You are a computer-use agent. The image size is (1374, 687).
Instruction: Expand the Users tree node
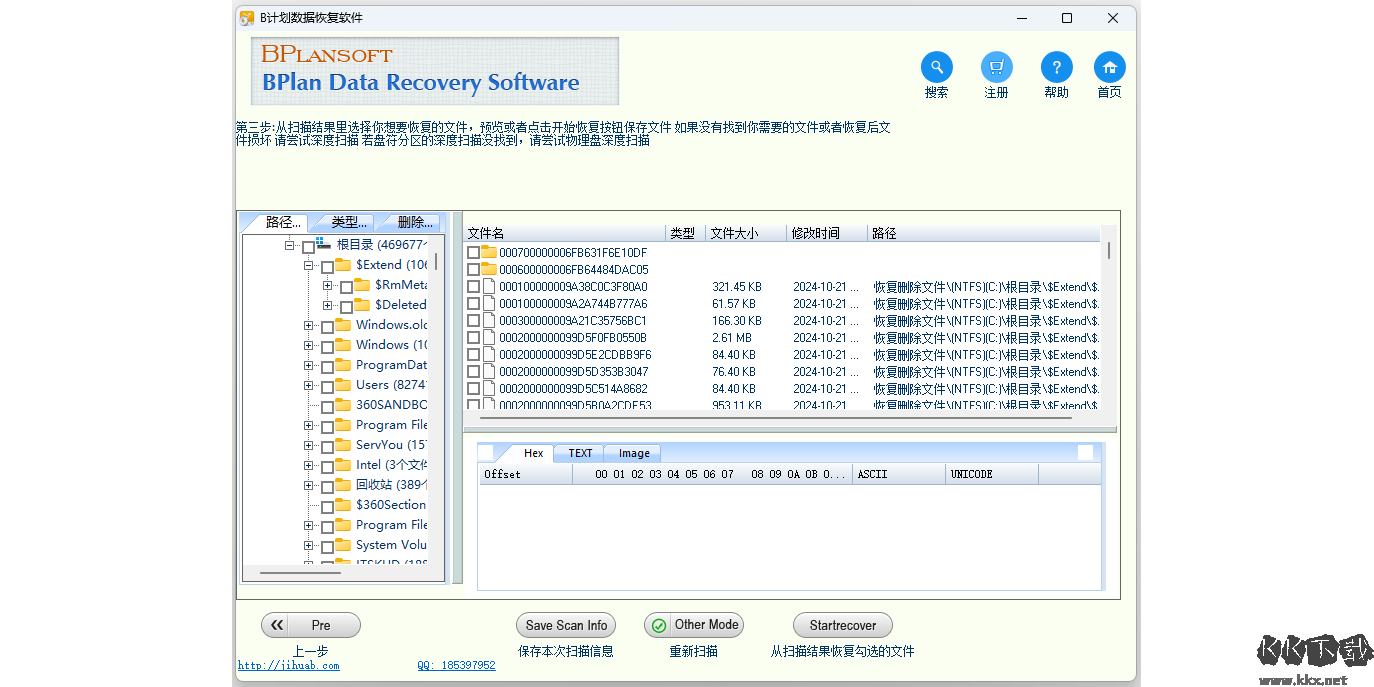(x=308, y=385)
